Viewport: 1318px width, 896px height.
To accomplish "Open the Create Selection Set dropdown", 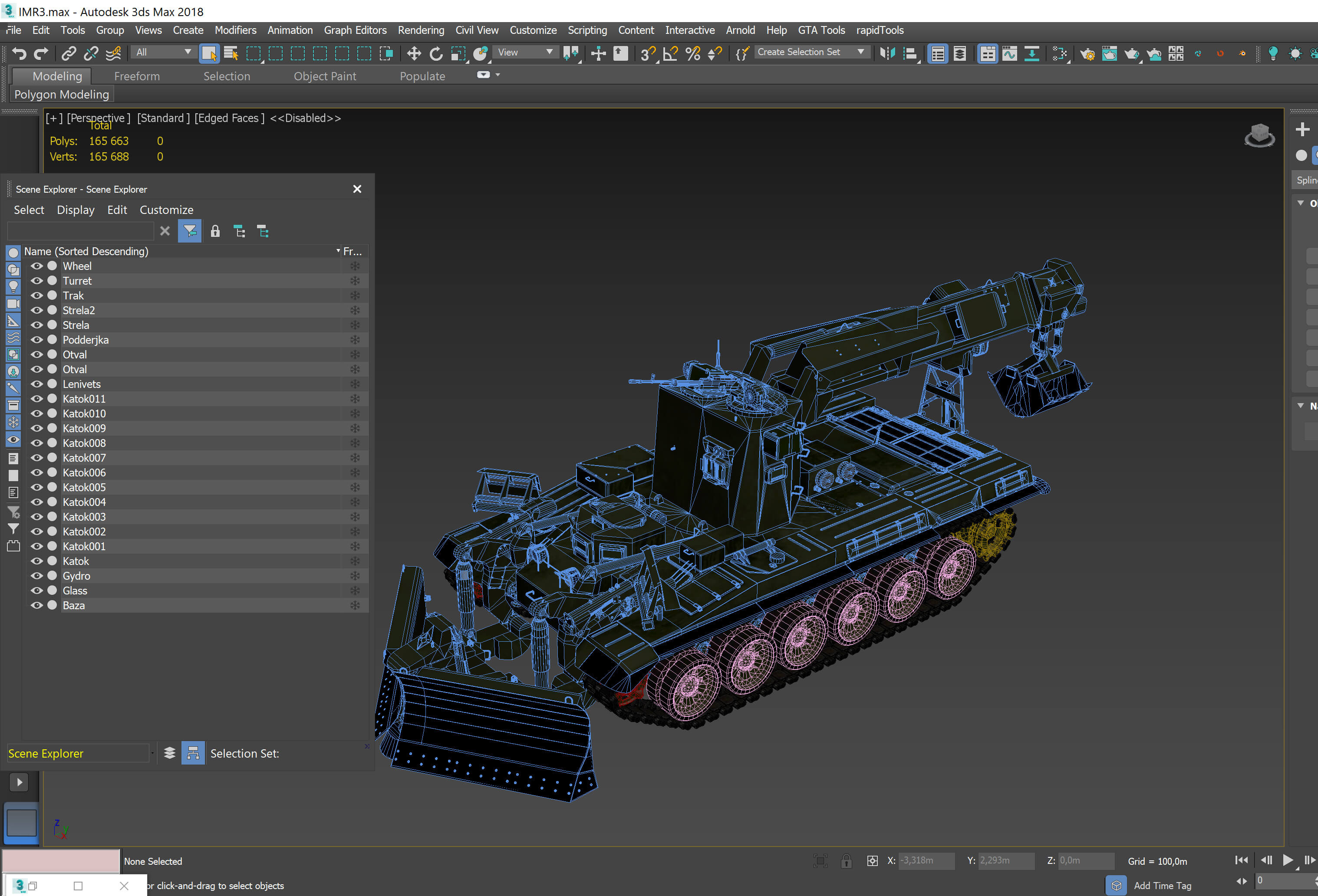I will [x=811, y=52].
